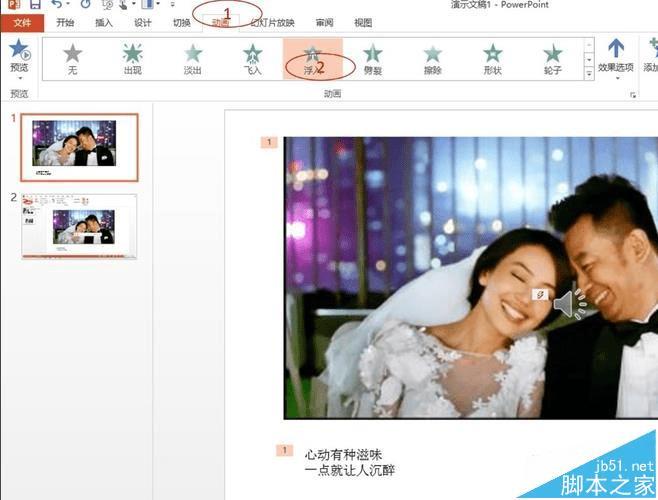
Task: Switch to the 设计 tab
Action: [x=143, y=23]
